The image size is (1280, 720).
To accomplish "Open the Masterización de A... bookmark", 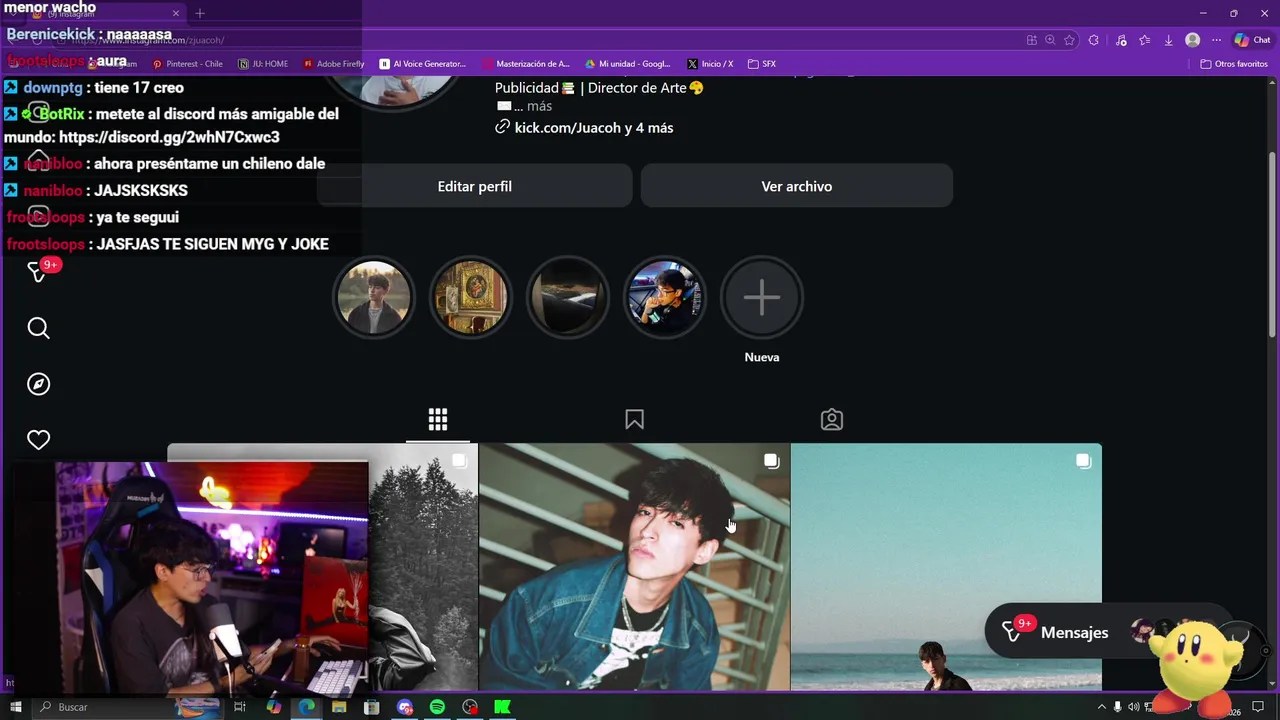I will click(x=525, y=64).
